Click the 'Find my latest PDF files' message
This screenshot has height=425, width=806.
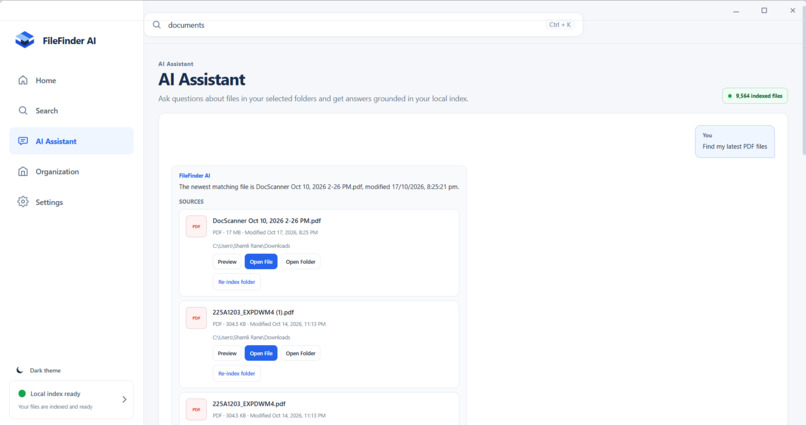(735, 146)
